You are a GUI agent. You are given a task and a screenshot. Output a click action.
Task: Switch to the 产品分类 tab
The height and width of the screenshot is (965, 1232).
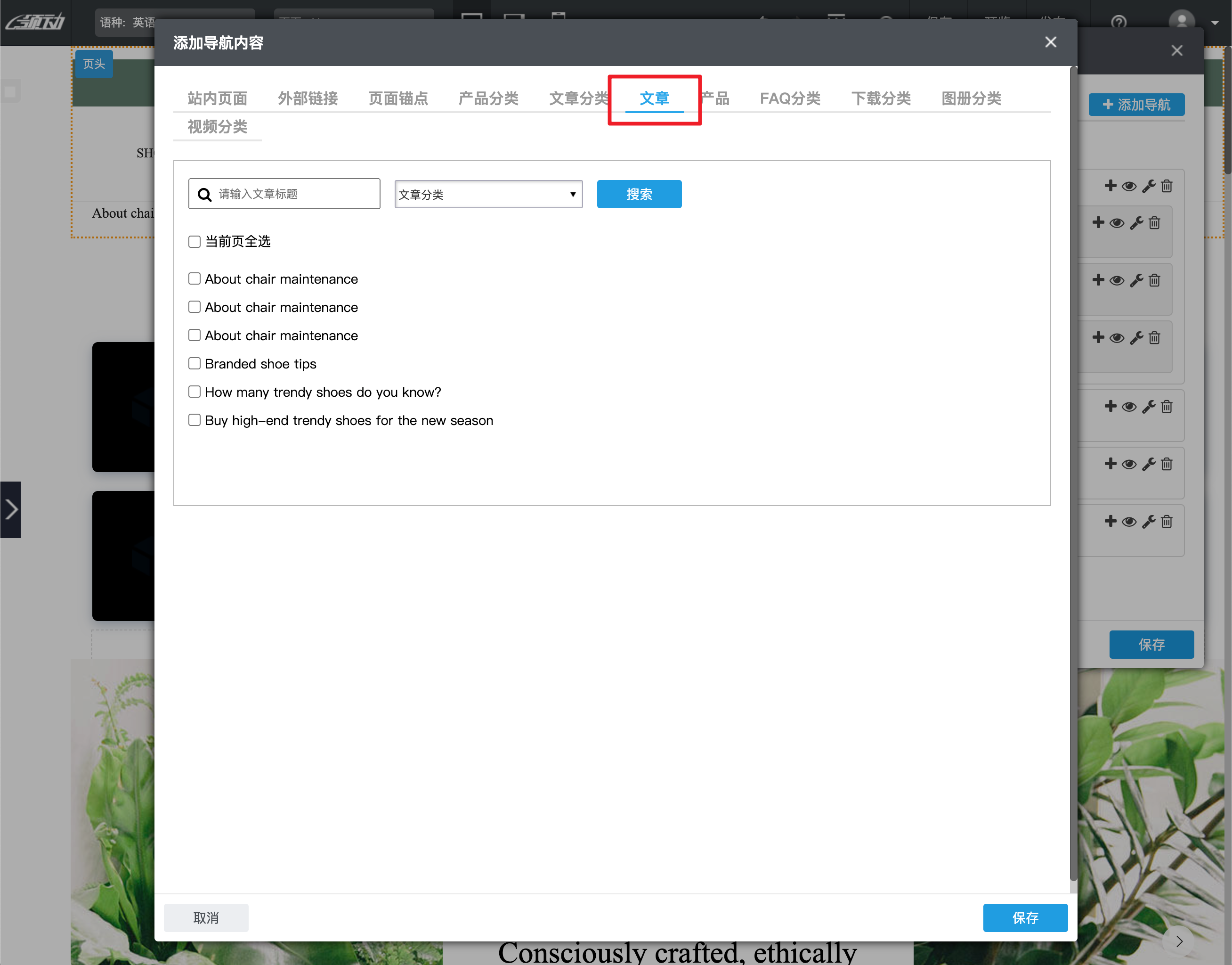[488, 98]
